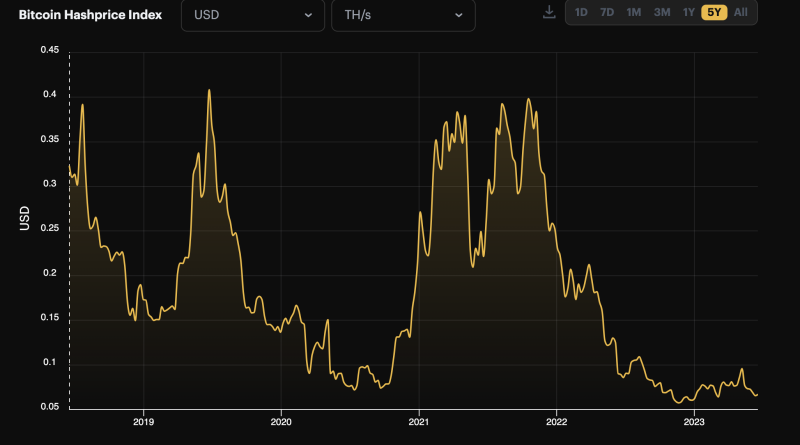Download the hashprice chart data
Screen dimensions: 800x445
click(549, 12)
